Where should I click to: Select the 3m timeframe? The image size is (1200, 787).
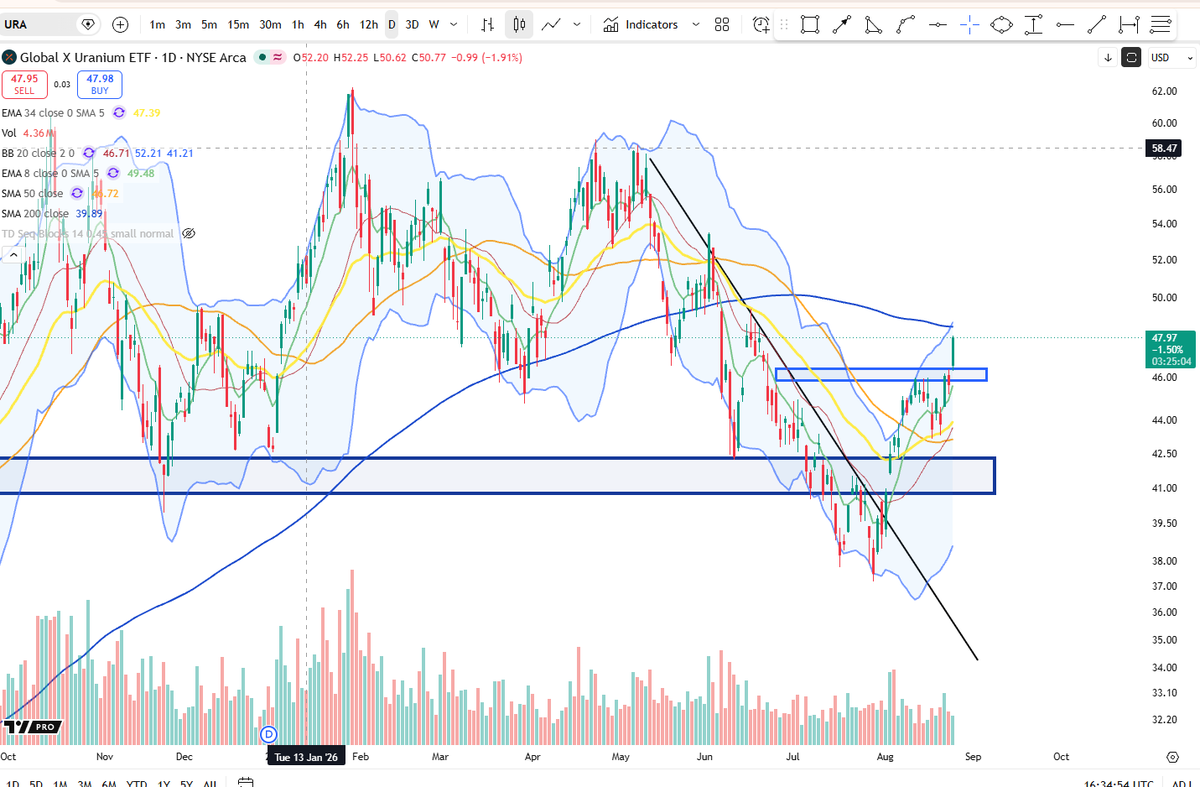[x=183, y=24]
